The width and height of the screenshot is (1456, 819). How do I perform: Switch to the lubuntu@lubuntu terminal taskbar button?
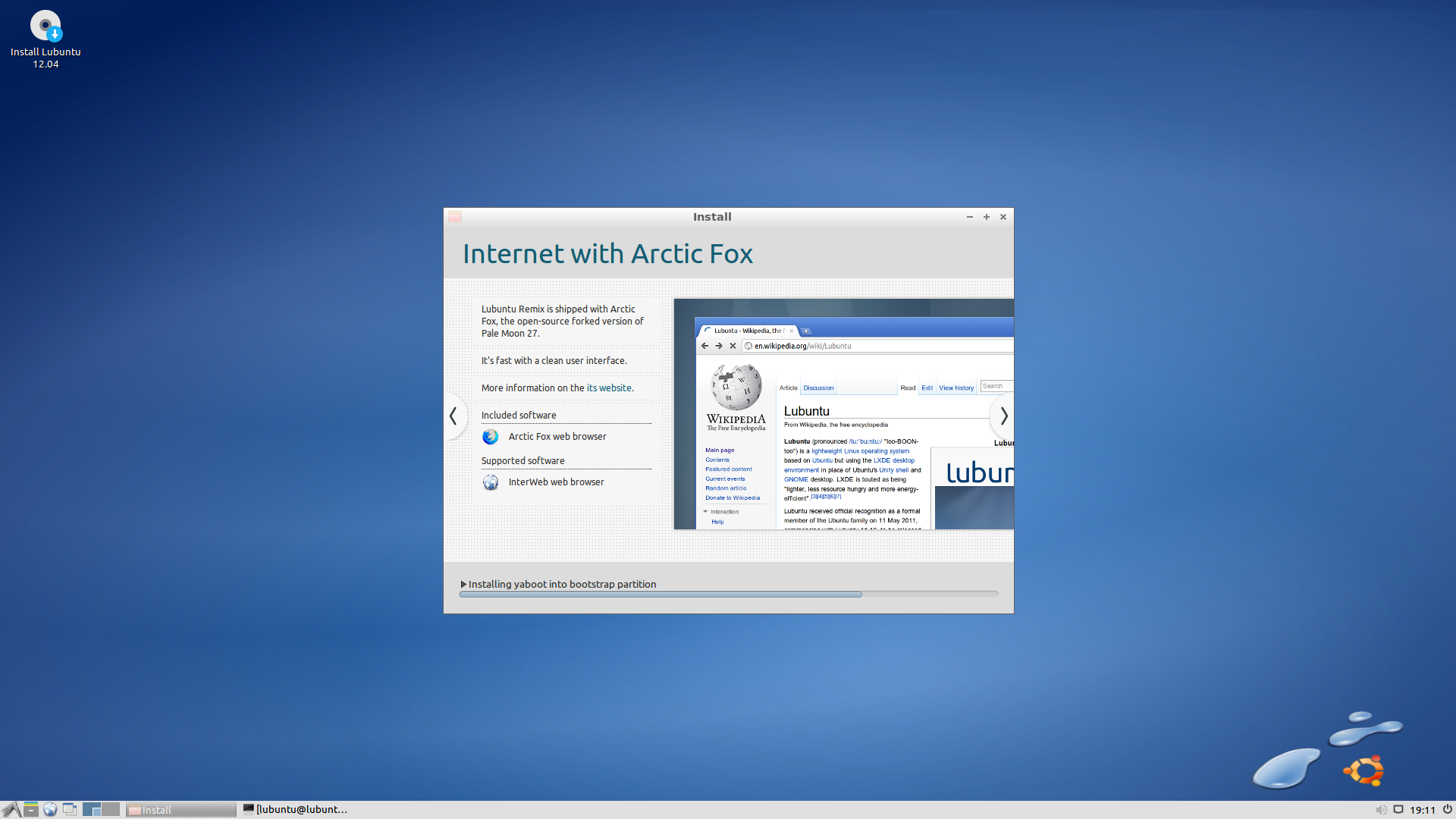click(295, 810)
